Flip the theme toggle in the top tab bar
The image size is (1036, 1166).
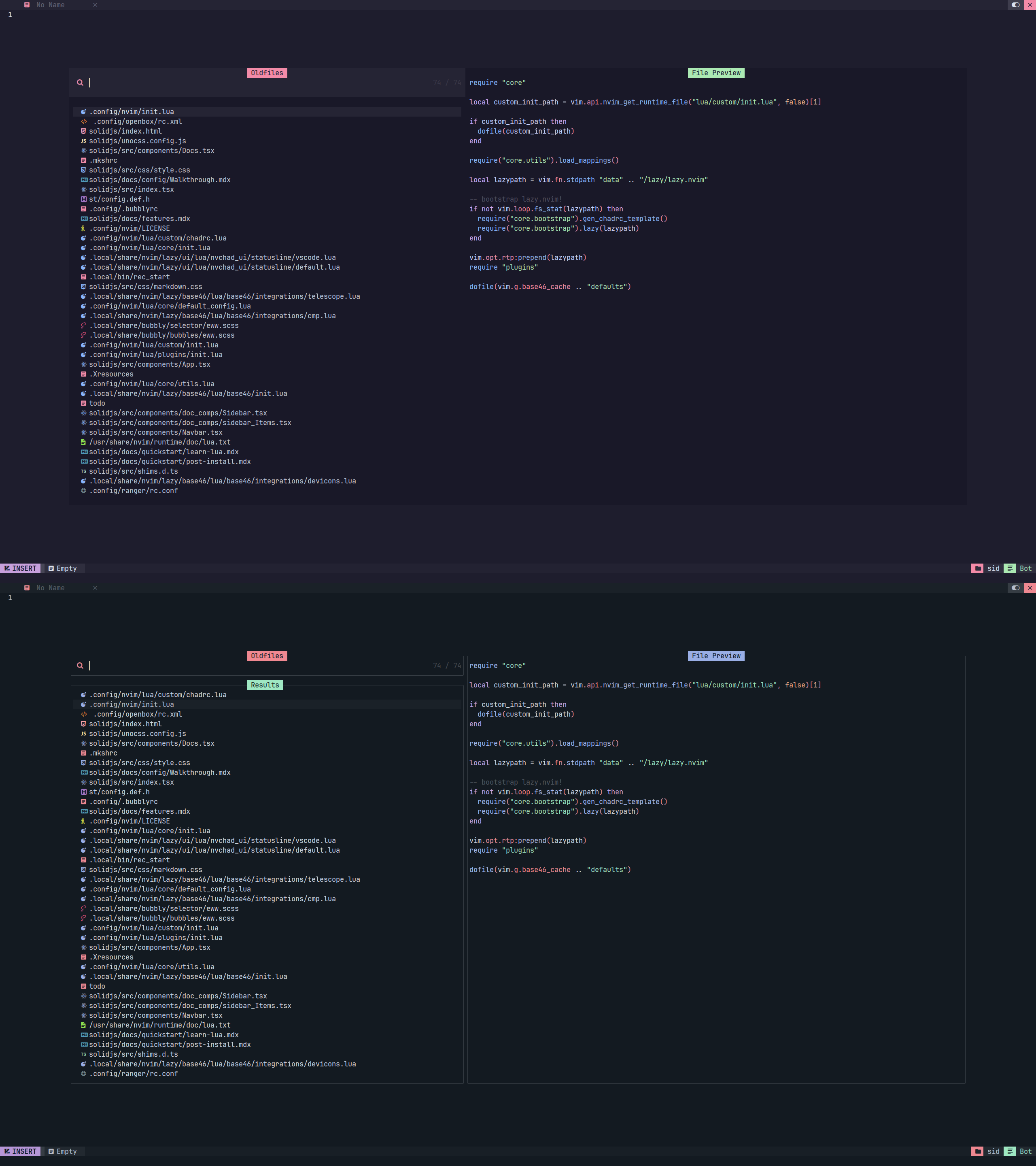tap(1015, 4)
